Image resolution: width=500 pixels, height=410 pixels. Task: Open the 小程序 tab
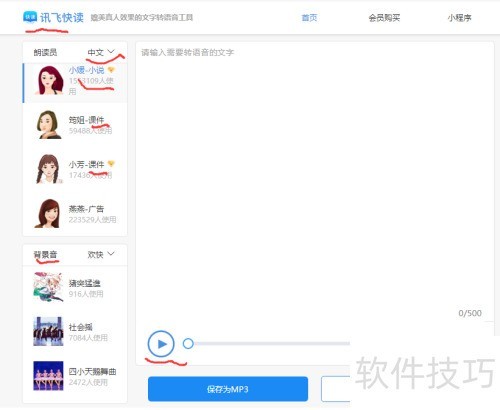[x=459, y=18]
